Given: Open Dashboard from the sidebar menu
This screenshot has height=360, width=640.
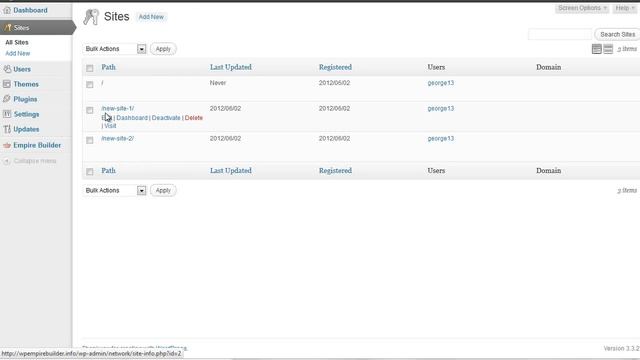Looking at the screenshot, I should point(30,10).
